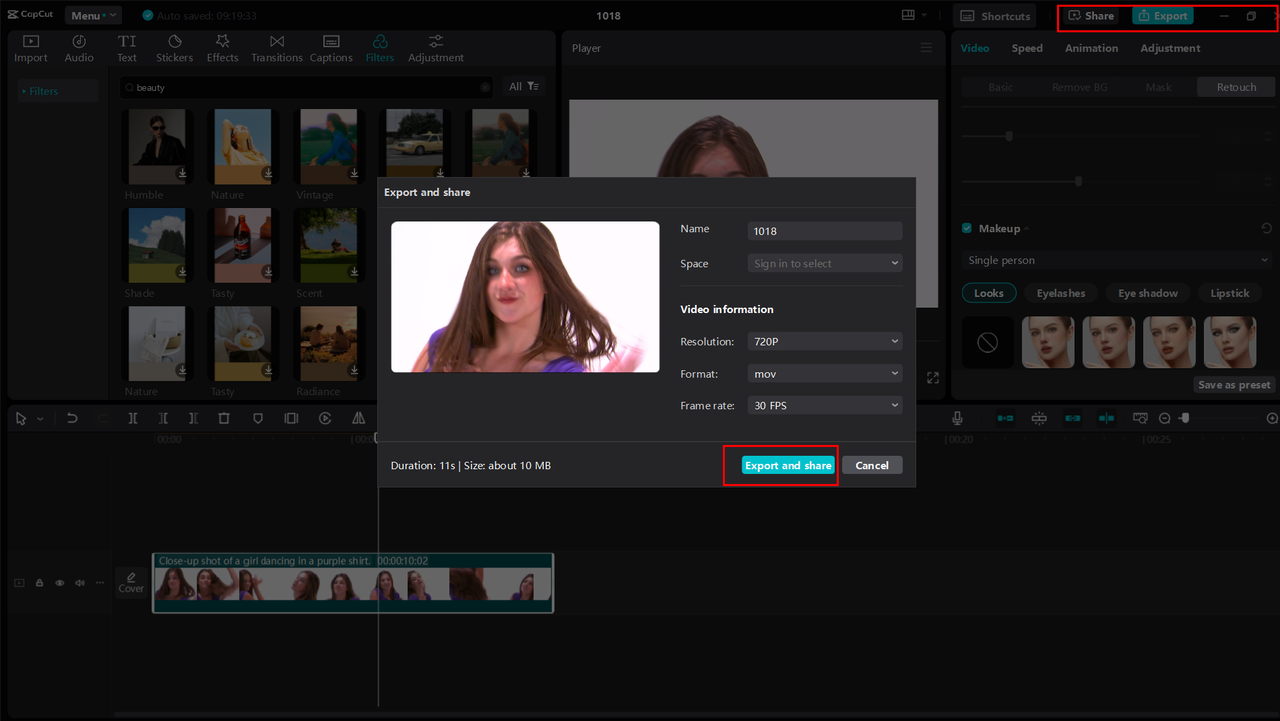
Task: Select the Split tool in timeline toolbar
Action: click(133, 418)
